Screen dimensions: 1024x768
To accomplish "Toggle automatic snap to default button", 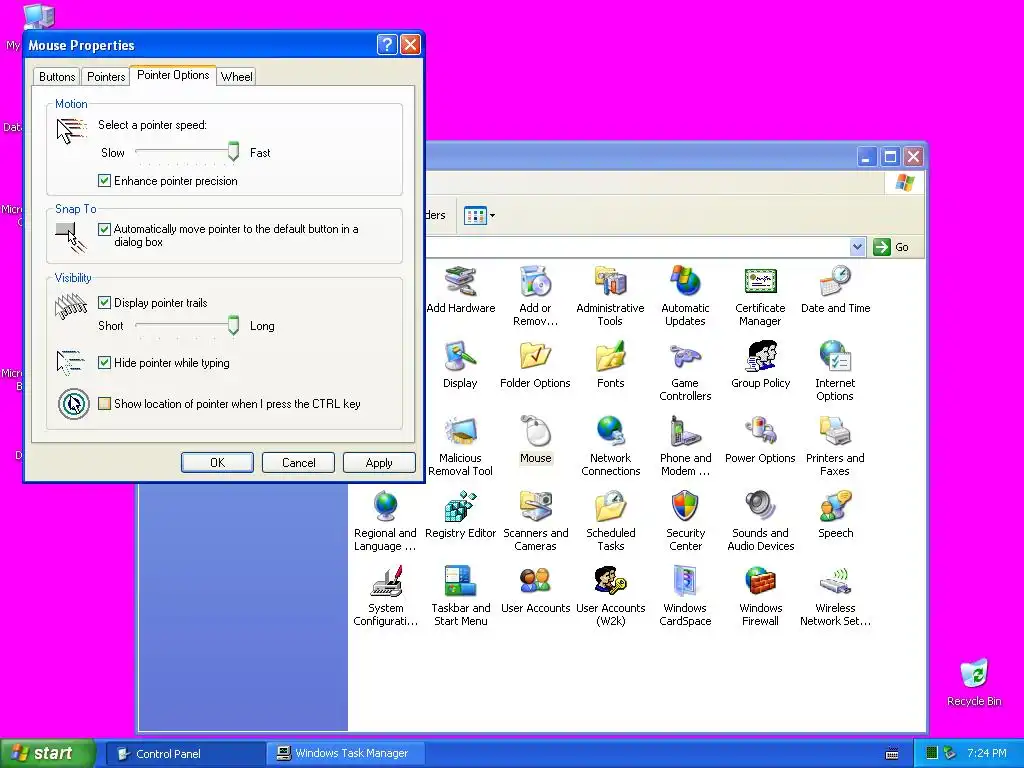I will click(104, 229).
